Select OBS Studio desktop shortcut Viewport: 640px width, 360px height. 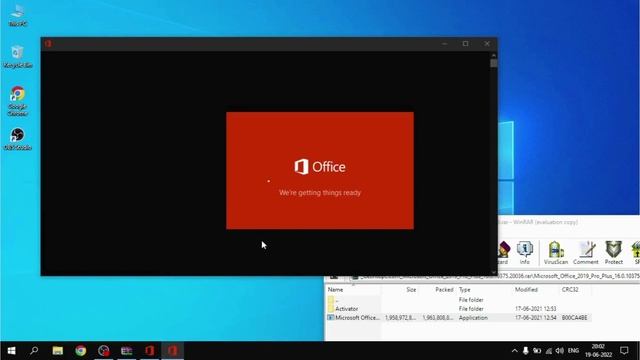pos(18,139)
